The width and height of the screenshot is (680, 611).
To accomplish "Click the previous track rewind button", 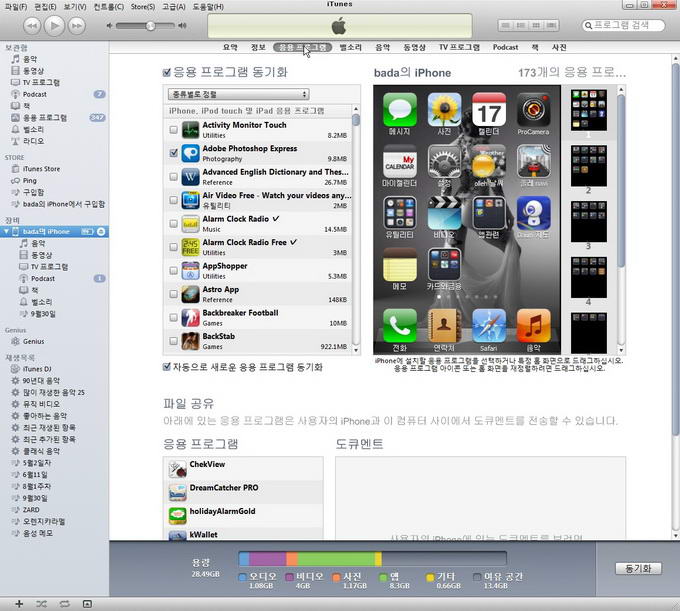I will (32, 26).
